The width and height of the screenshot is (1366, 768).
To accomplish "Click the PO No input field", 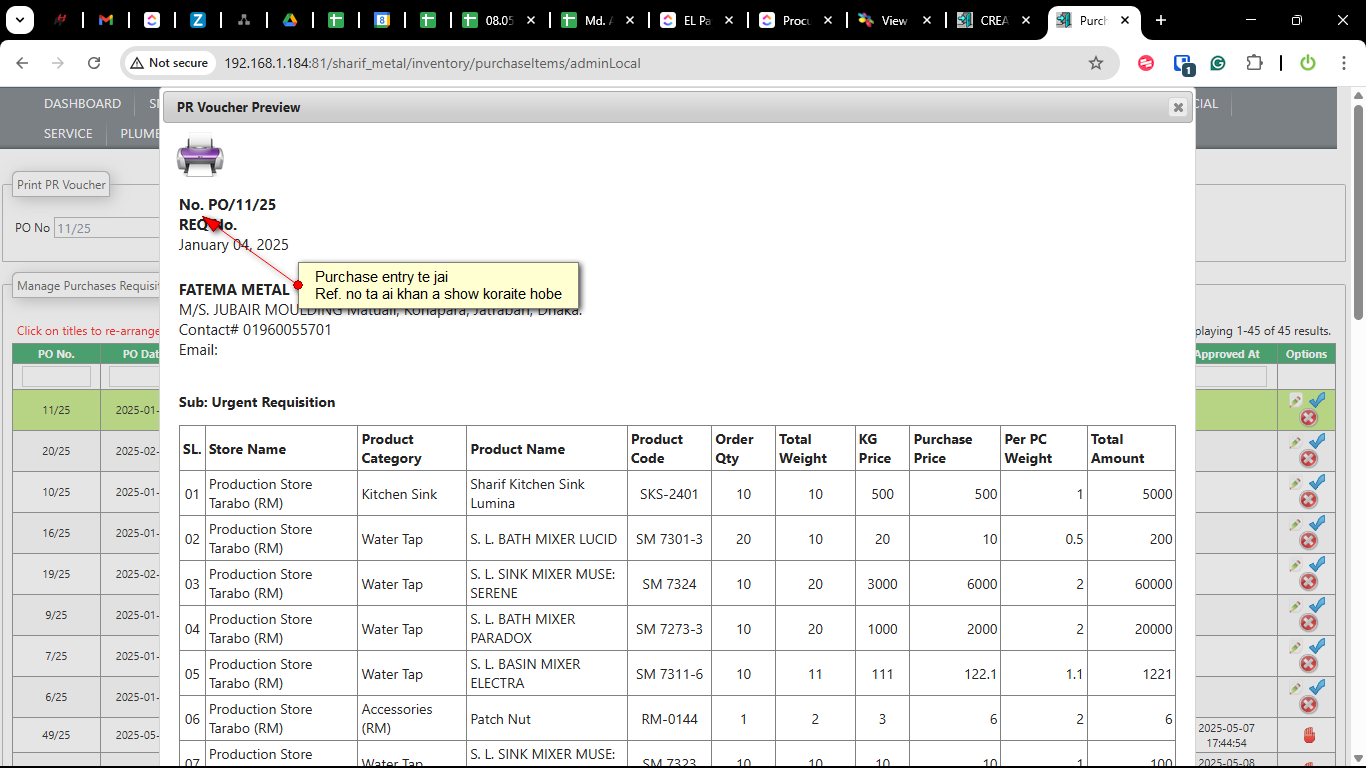I will click(105, 228).
